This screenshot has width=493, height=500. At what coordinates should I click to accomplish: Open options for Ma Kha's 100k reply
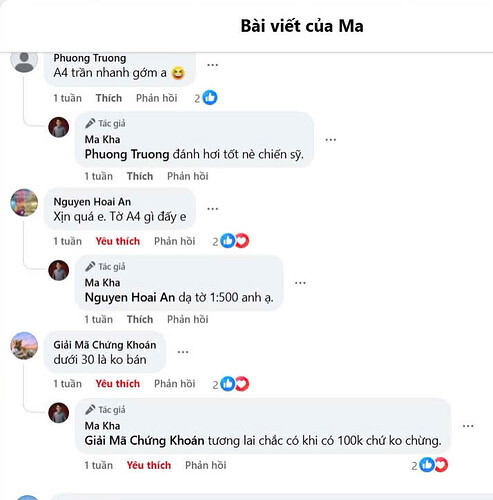(x=468, y=426)
